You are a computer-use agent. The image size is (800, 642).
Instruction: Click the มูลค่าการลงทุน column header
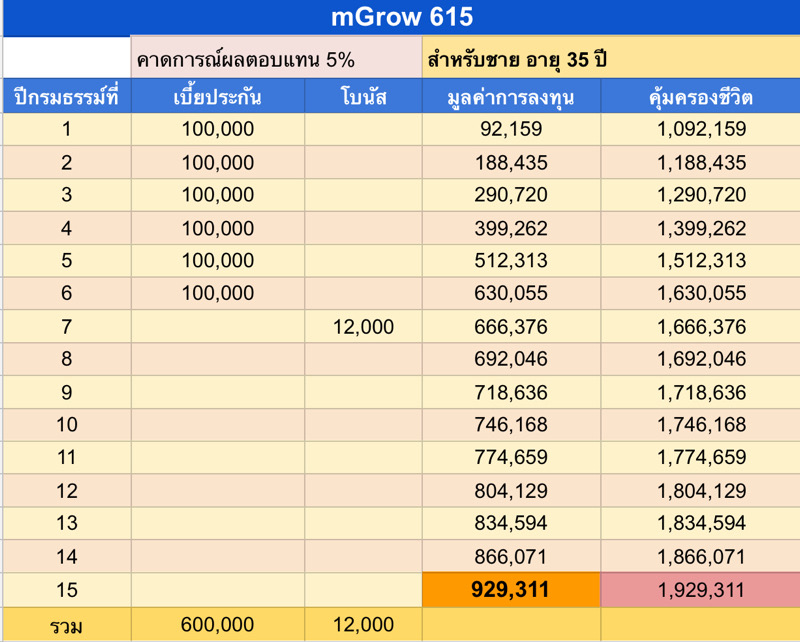(x=511, y=96)
